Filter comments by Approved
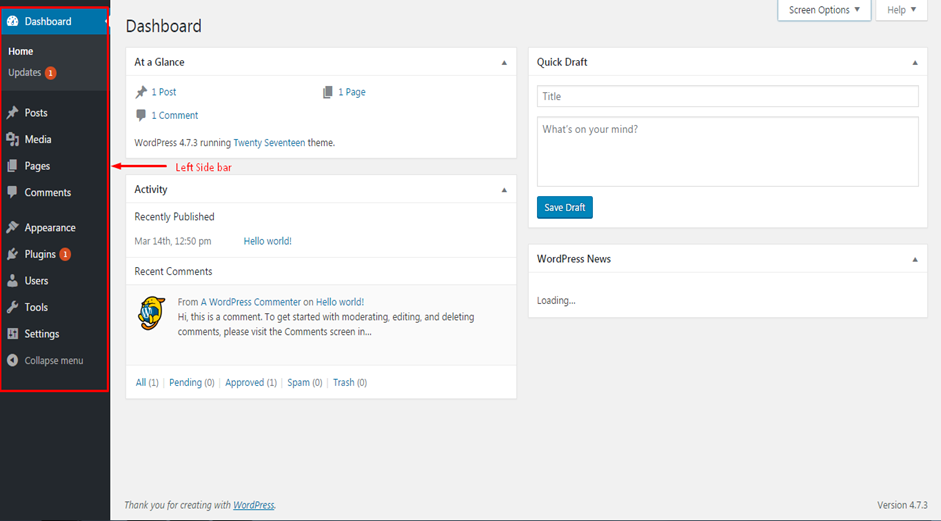Image resolution: width=941 pixels, height=521 pixels. [245, 382]
